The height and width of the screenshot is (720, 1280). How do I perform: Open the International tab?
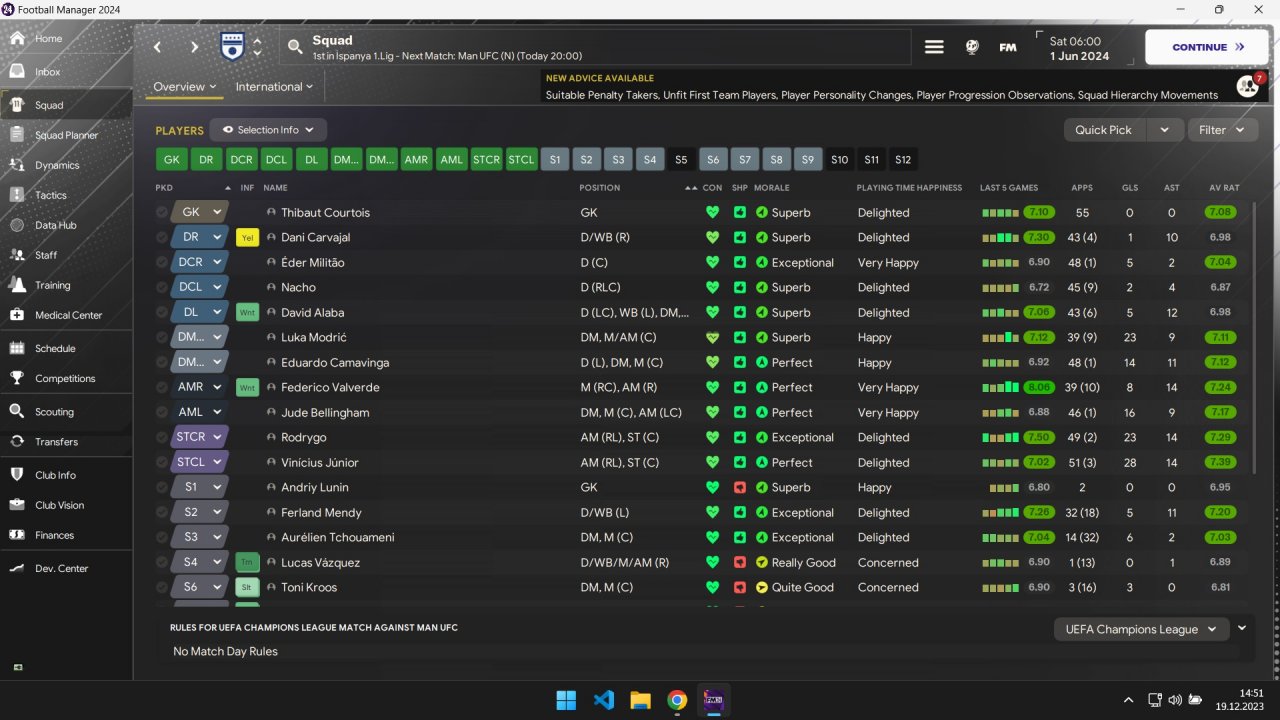274,87
